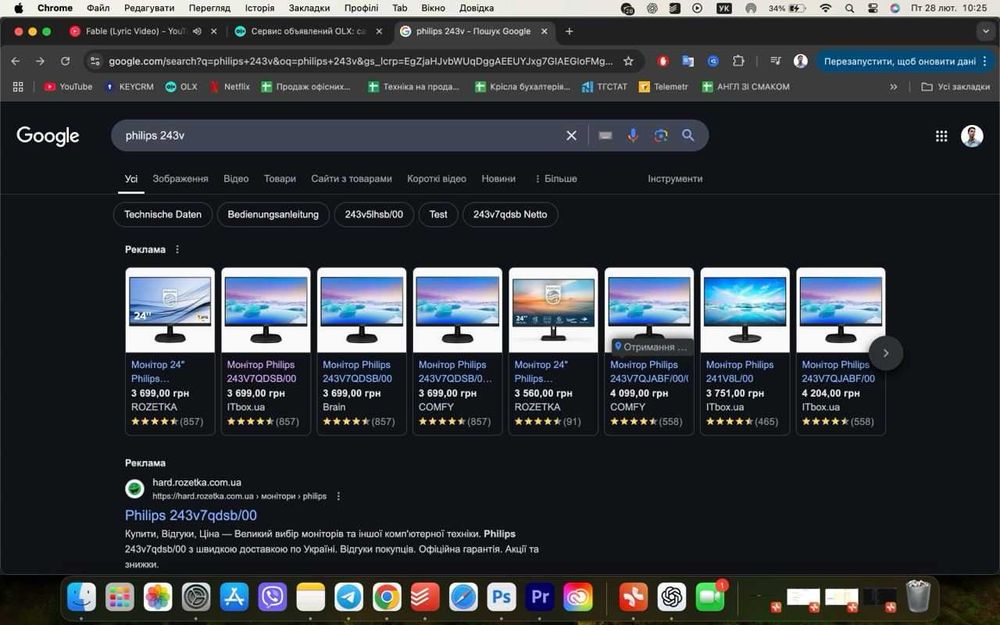Open the Telemetr bookmark
This screenshot has height=625, width=1000.
pos(664,87)
